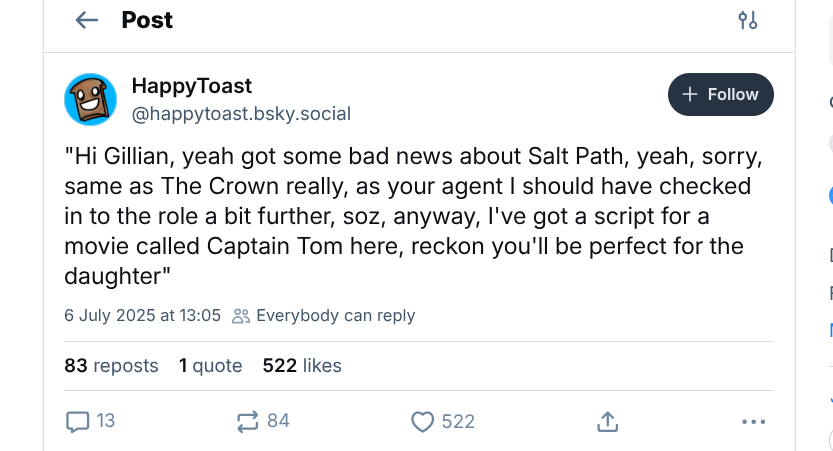Click the 84 count beside repost arrows

pos(279,421)
